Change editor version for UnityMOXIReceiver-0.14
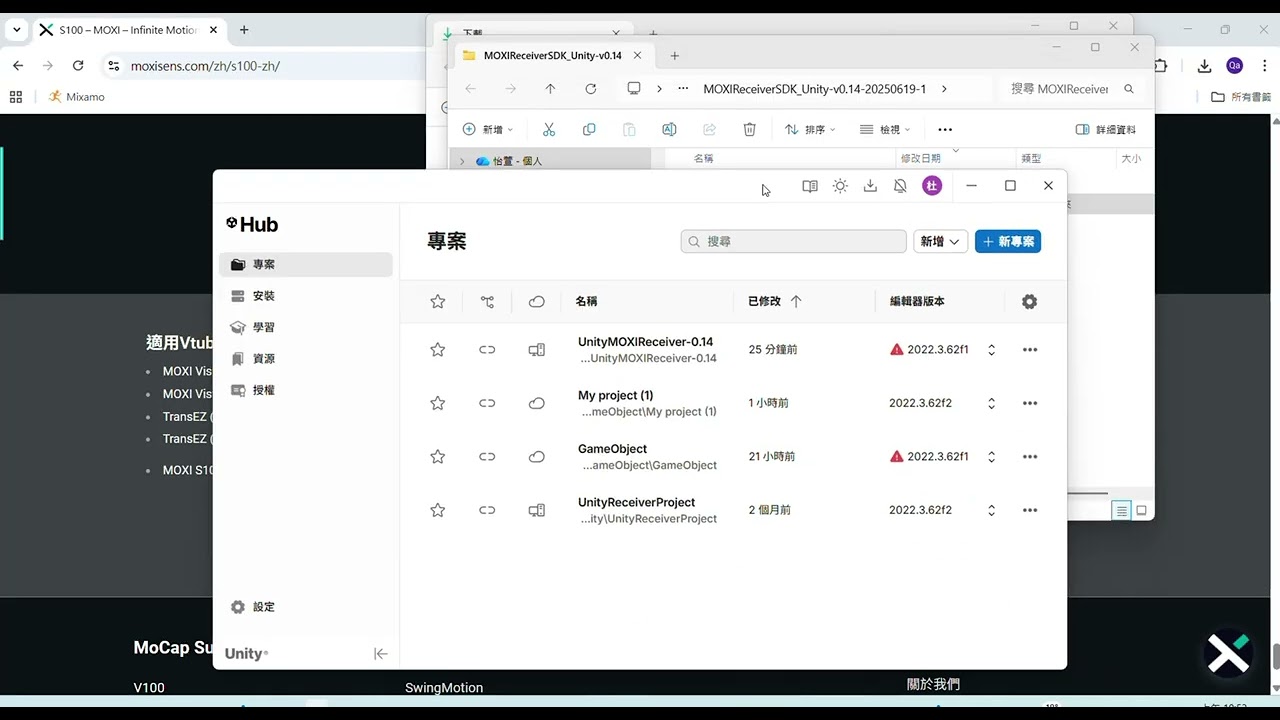Image resolution: width=1280 pixels, height=720 pixels. (x=991, y=350)
